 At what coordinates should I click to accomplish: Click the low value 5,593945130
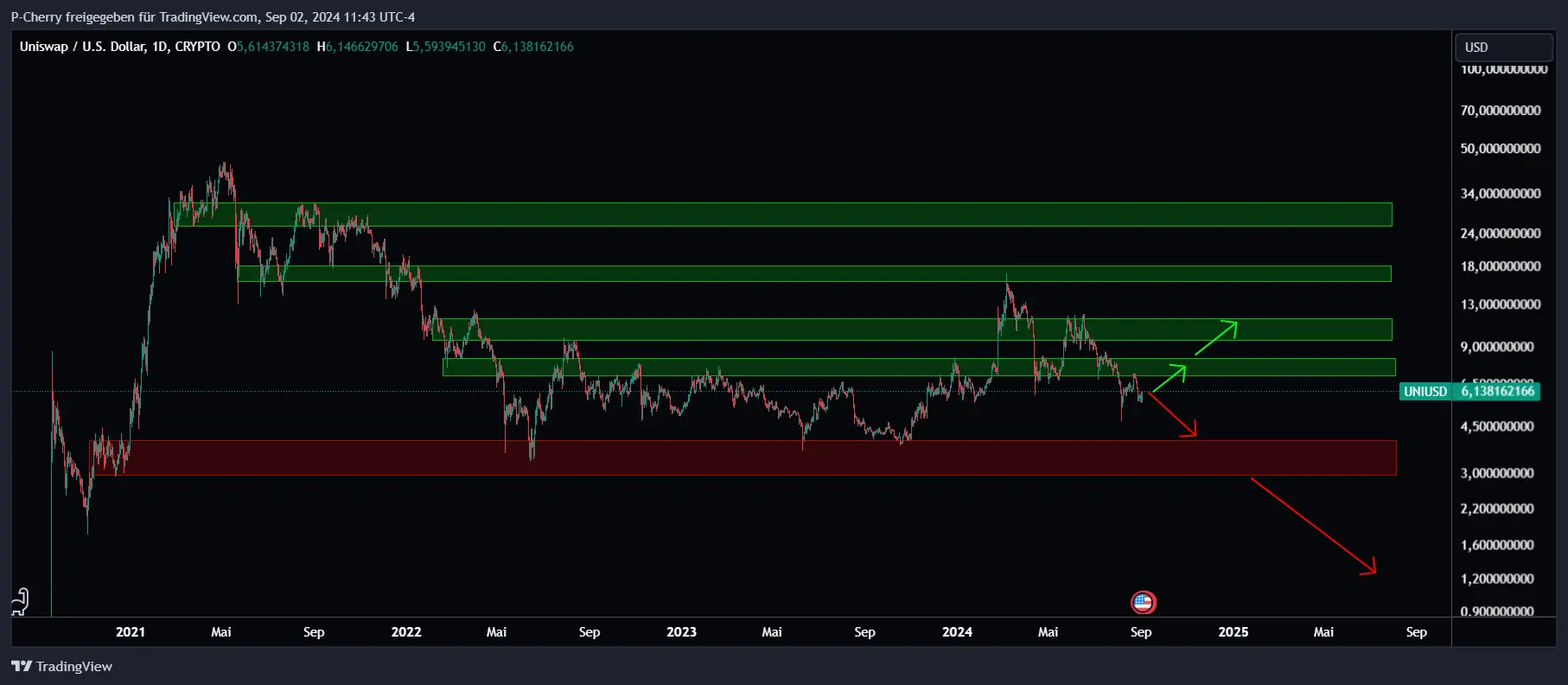(449, 47)
